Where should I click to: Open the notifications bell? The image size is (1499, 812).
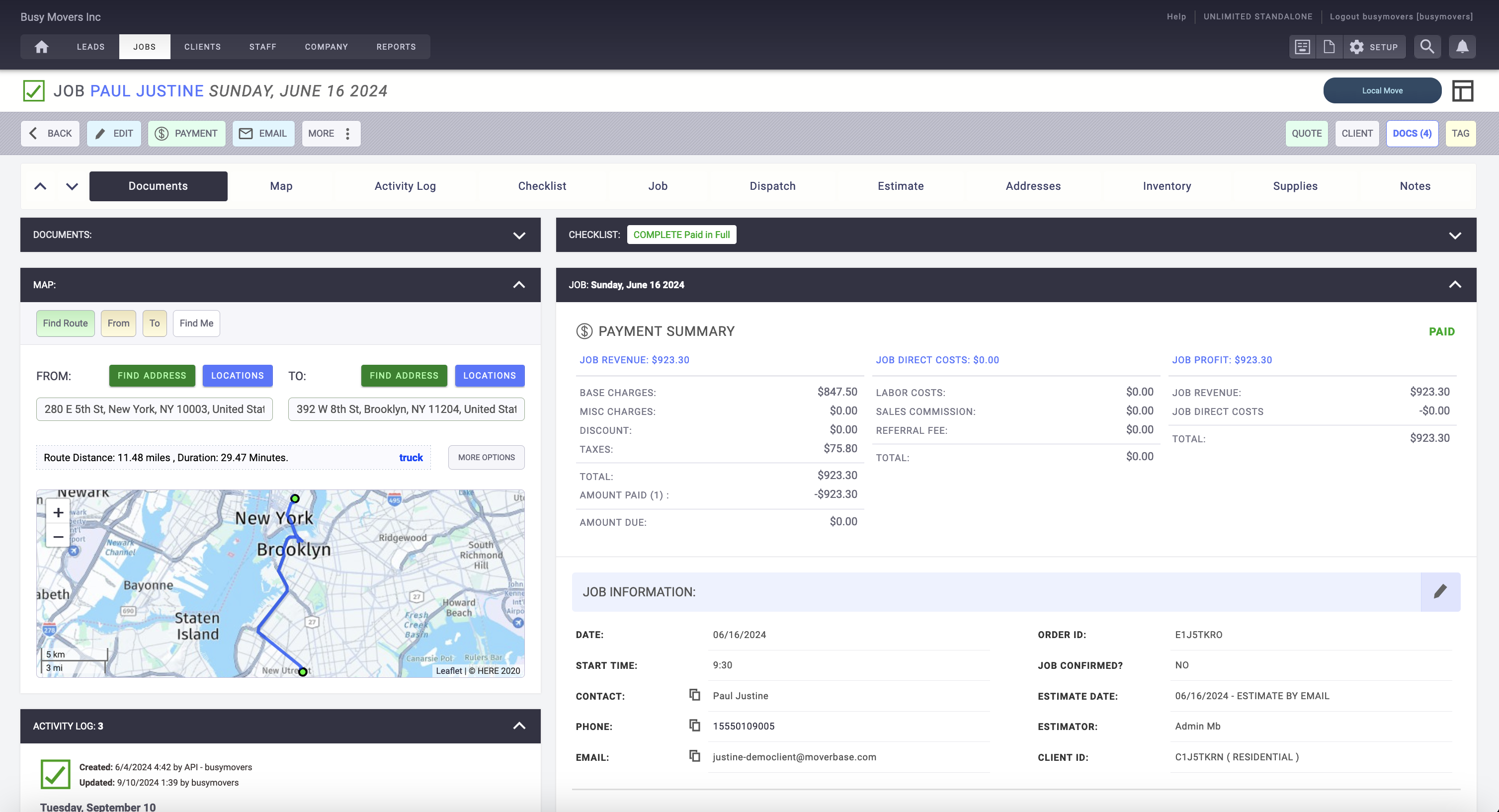(x=1463, y=47)
